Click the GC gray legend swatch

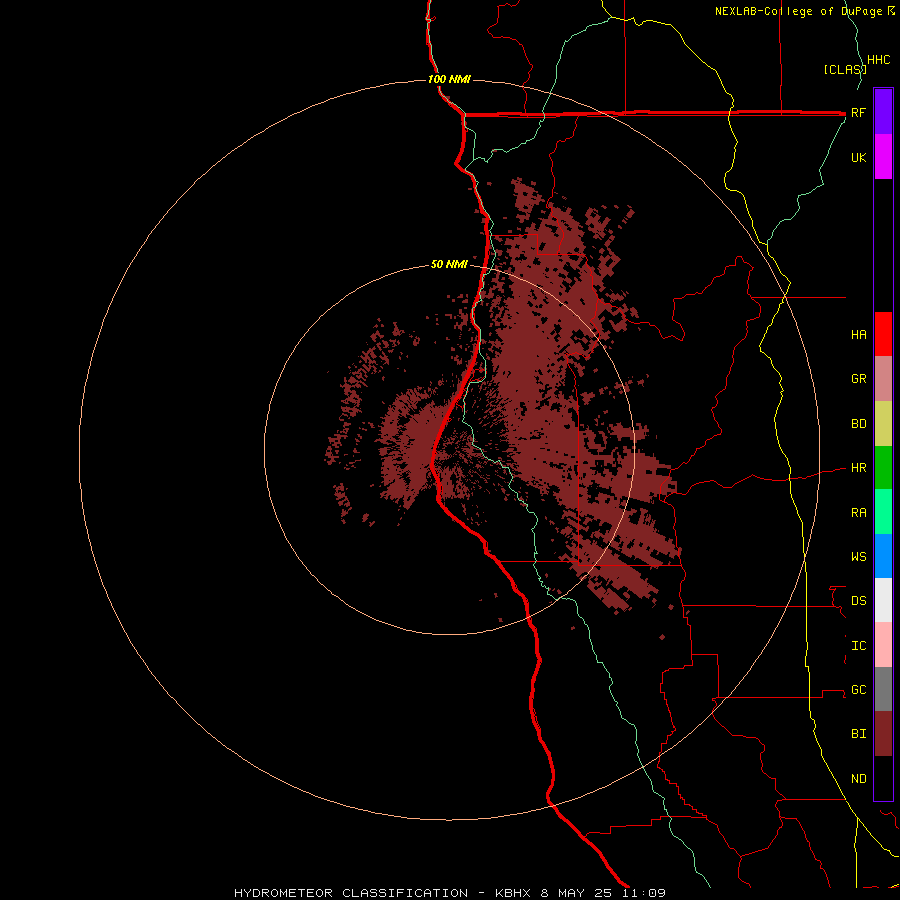pos(883,689)
